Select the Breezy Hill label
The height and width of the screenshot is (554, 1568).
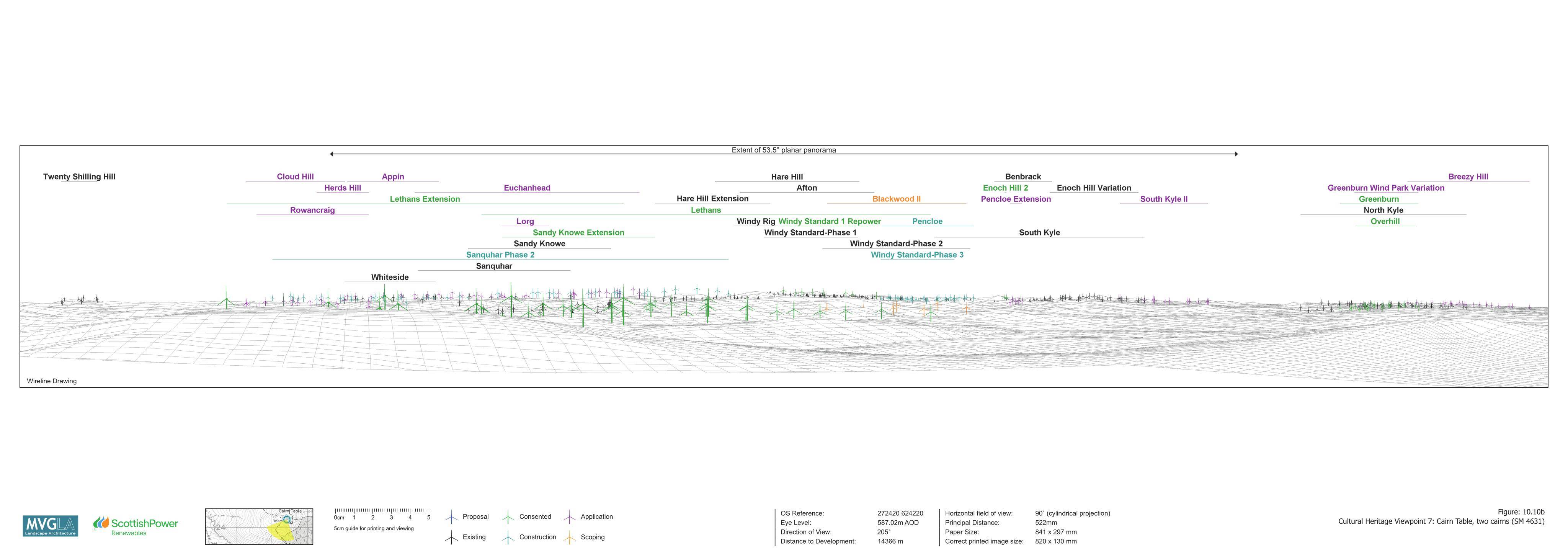[1468, 177]
